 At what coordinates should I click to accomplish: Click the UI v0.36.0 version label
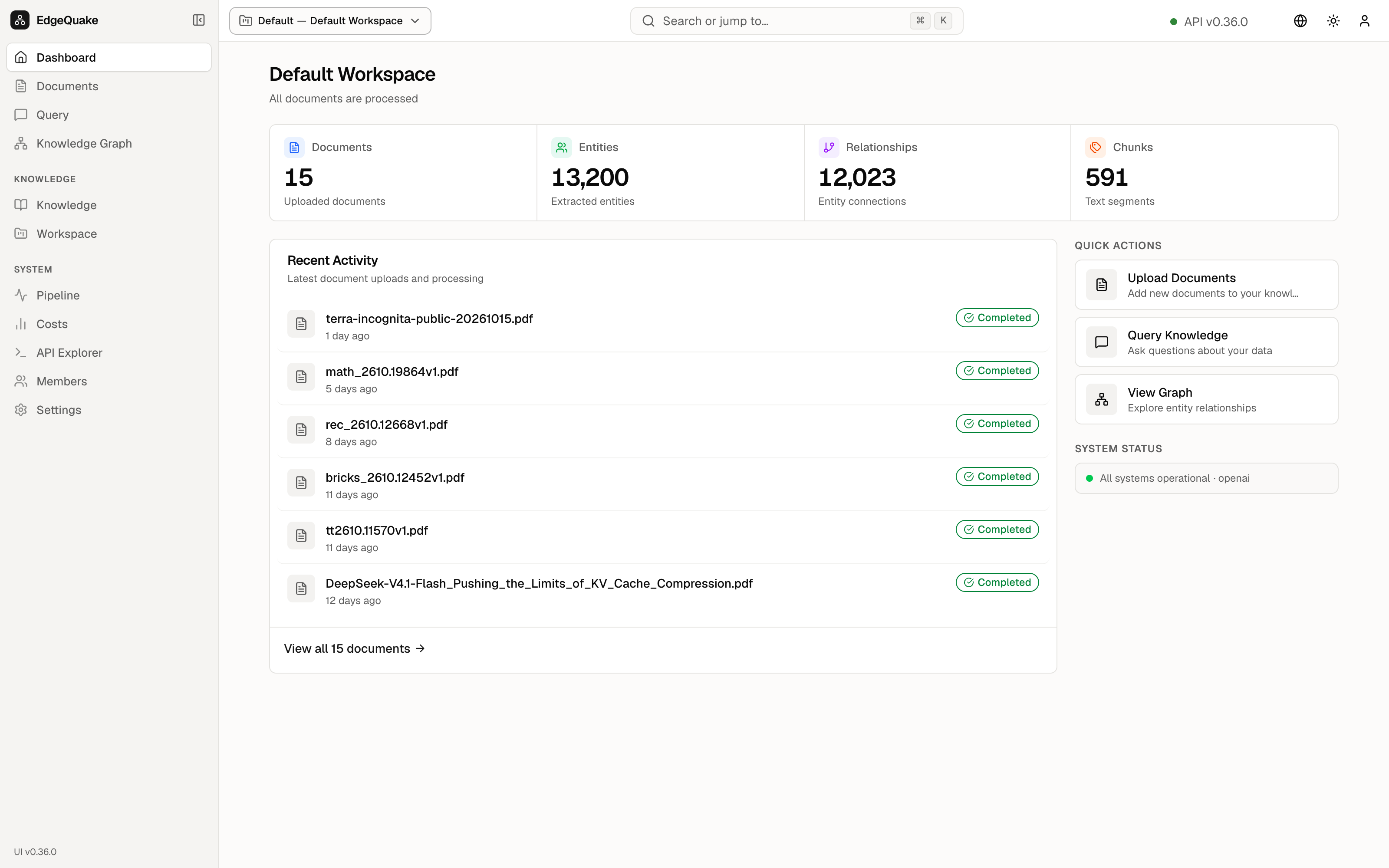pyautogui.click(x=35, y=852)
